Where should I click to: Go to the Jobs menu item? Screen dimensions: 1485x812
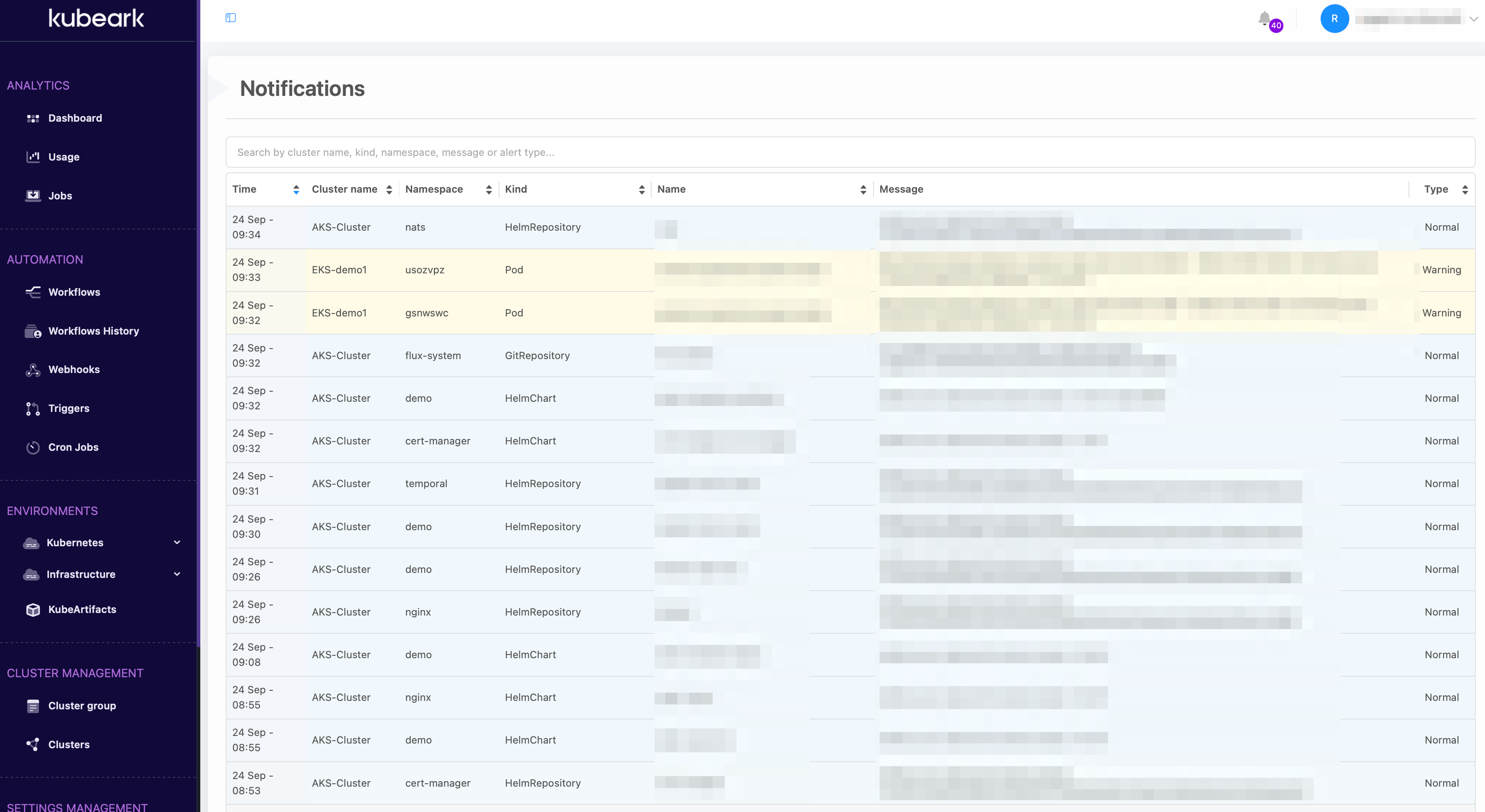60,196
